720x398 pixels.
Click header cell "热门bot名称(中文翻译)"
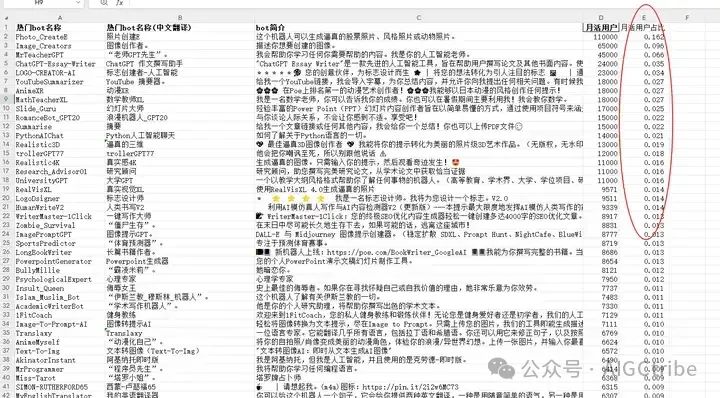click(x=148, y=28)
